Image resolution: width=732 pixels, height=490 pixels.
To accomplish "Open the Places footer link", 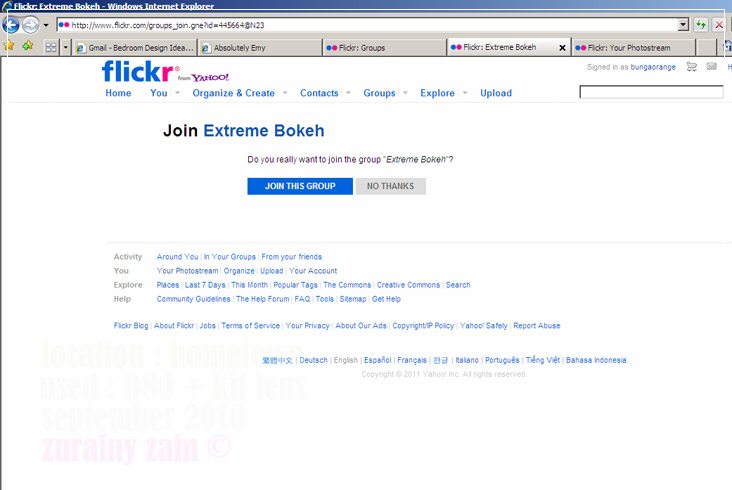I will [168, 285].
